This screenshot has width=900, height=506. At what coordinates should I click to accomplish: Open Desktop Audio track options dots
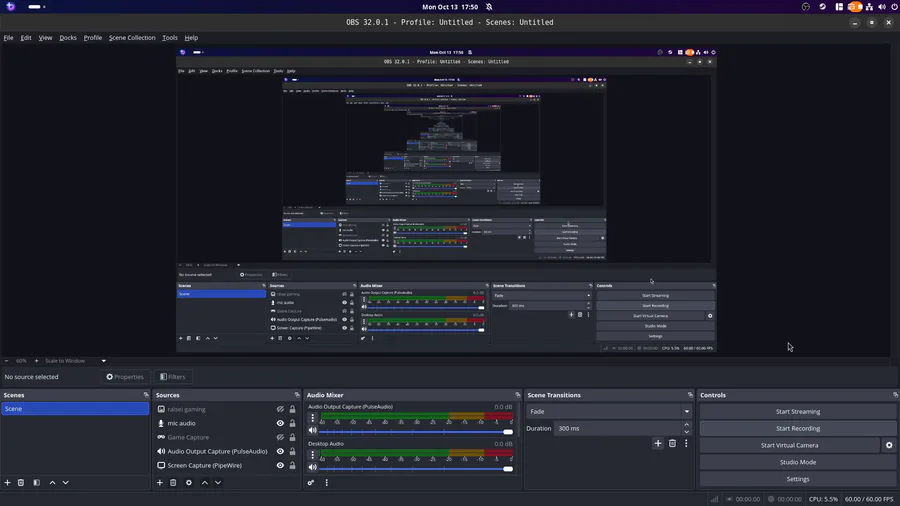point(313,455)
